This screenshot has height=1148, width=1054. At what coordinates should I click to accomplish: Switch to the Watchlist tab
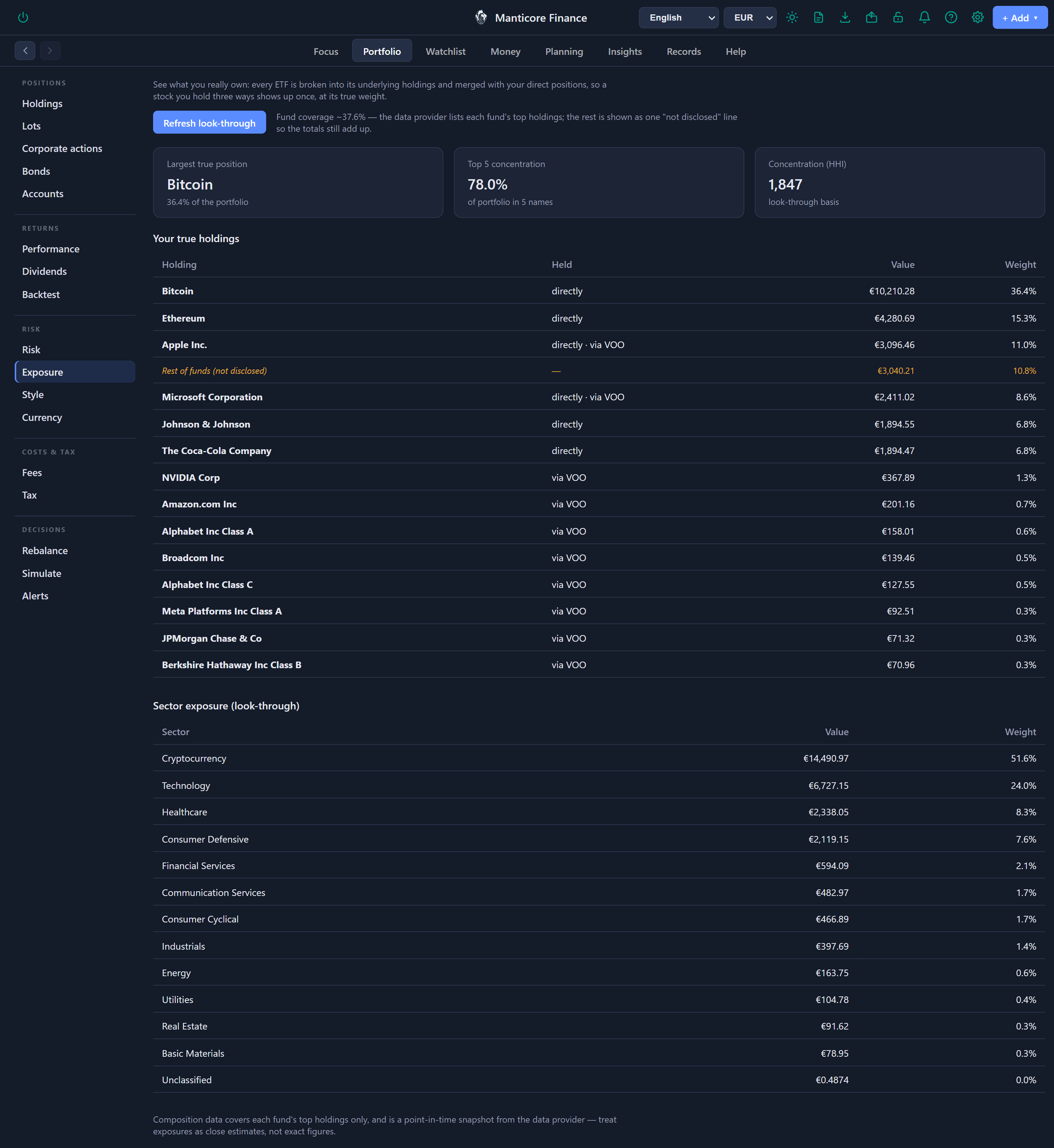[445, 51]
